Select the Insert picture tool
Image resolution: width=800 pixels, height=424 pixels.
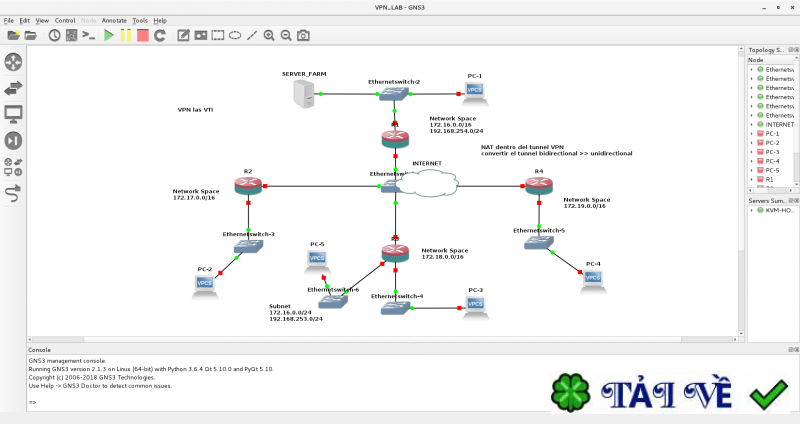tap(201, 35)
